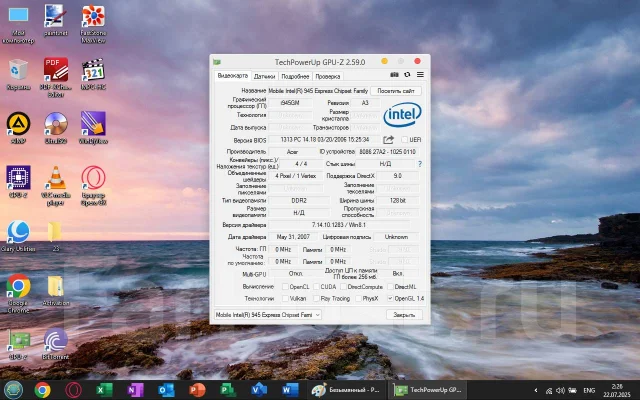Click the ENG language indicator

[589, 390]
